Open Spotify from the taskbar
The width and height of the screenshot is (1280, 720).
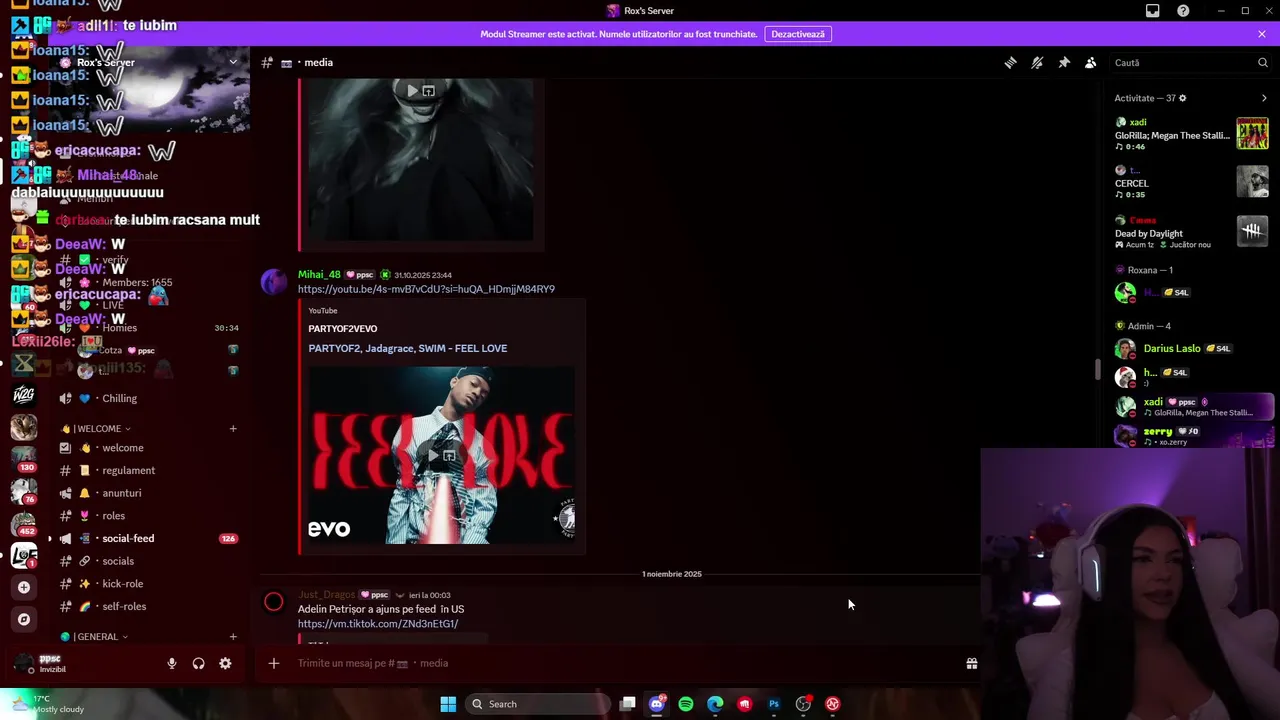[686, 704]
